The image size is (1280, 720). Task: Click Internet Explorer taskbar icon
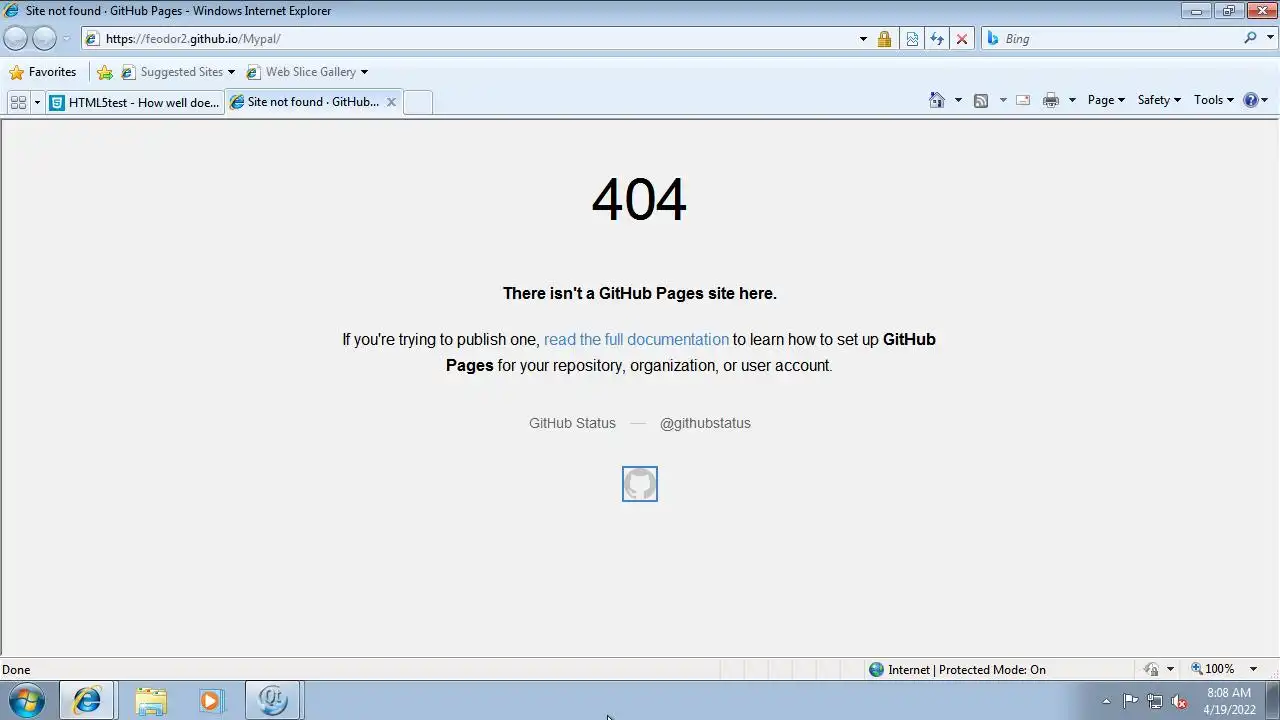pyautogui.click(x=87, y=701)
